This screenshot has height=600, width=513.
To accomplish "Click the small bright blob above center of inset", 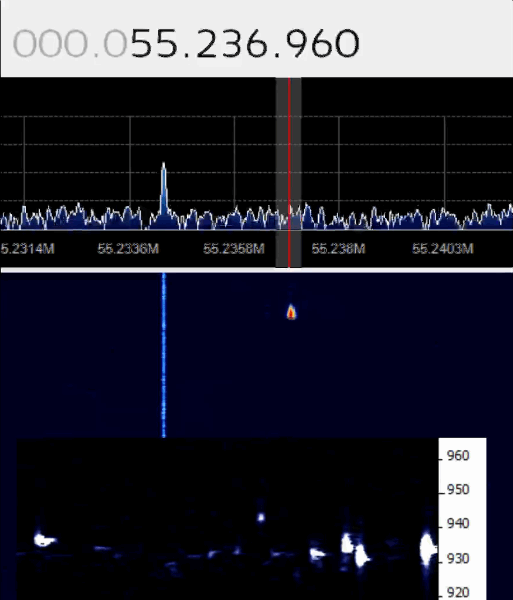I will [x=261, y=518].
